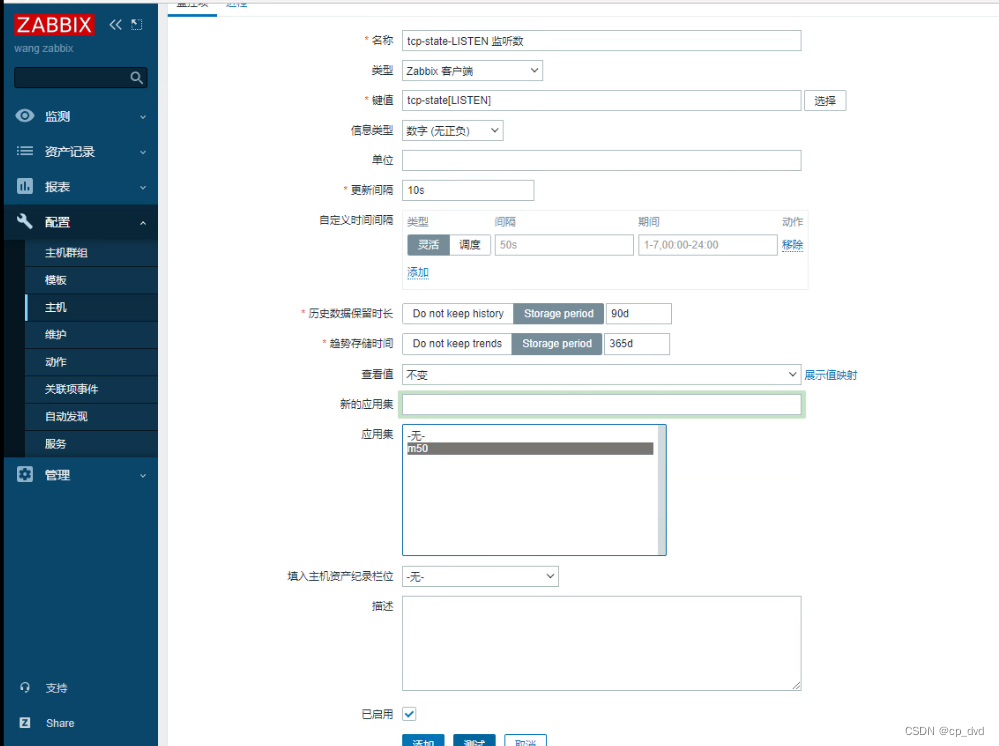
Task: Click the scrollbar of the 应用集 list
Action: tap(662, 490)
